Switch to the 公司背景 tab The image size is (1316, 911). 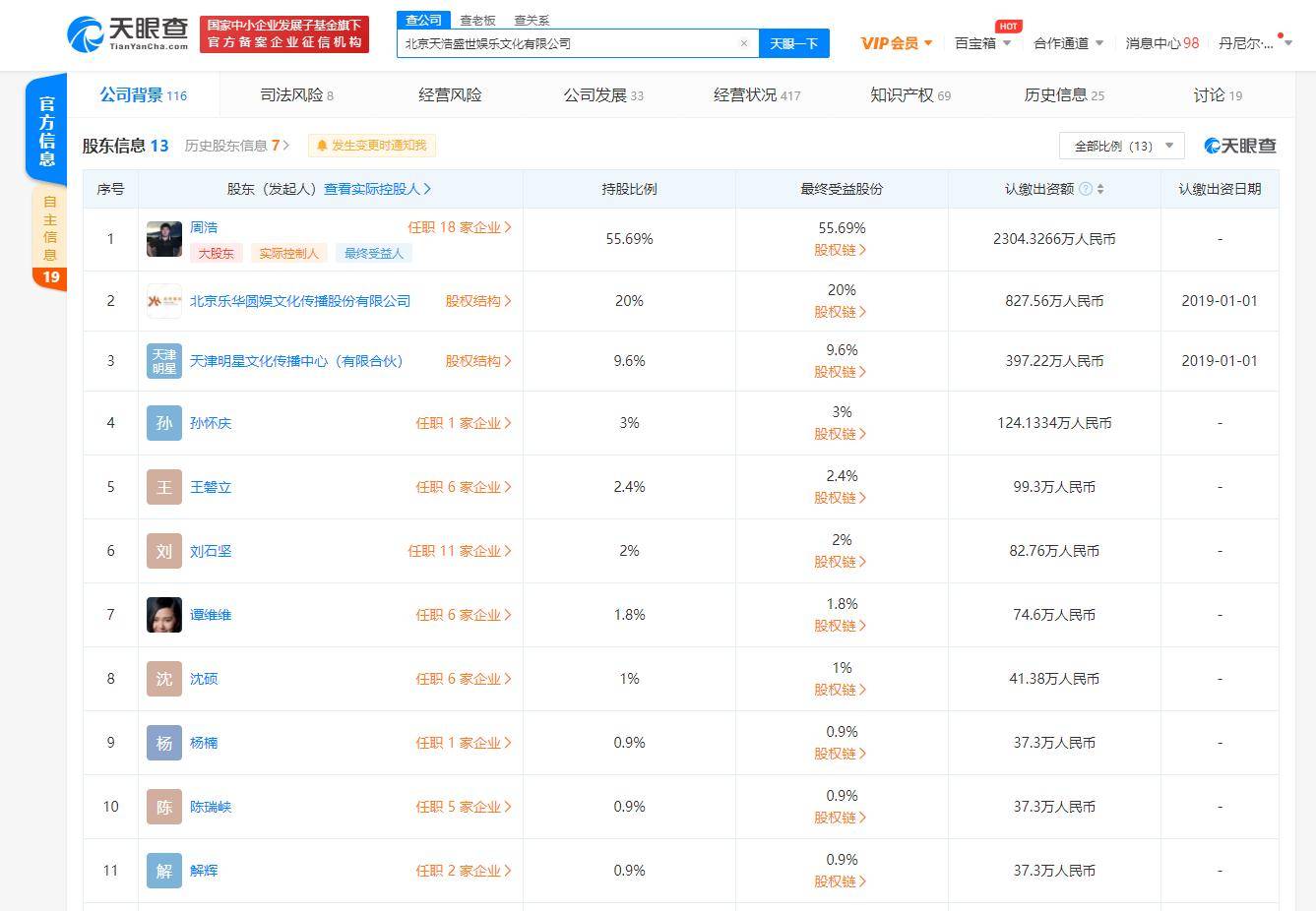coord(144,95)
